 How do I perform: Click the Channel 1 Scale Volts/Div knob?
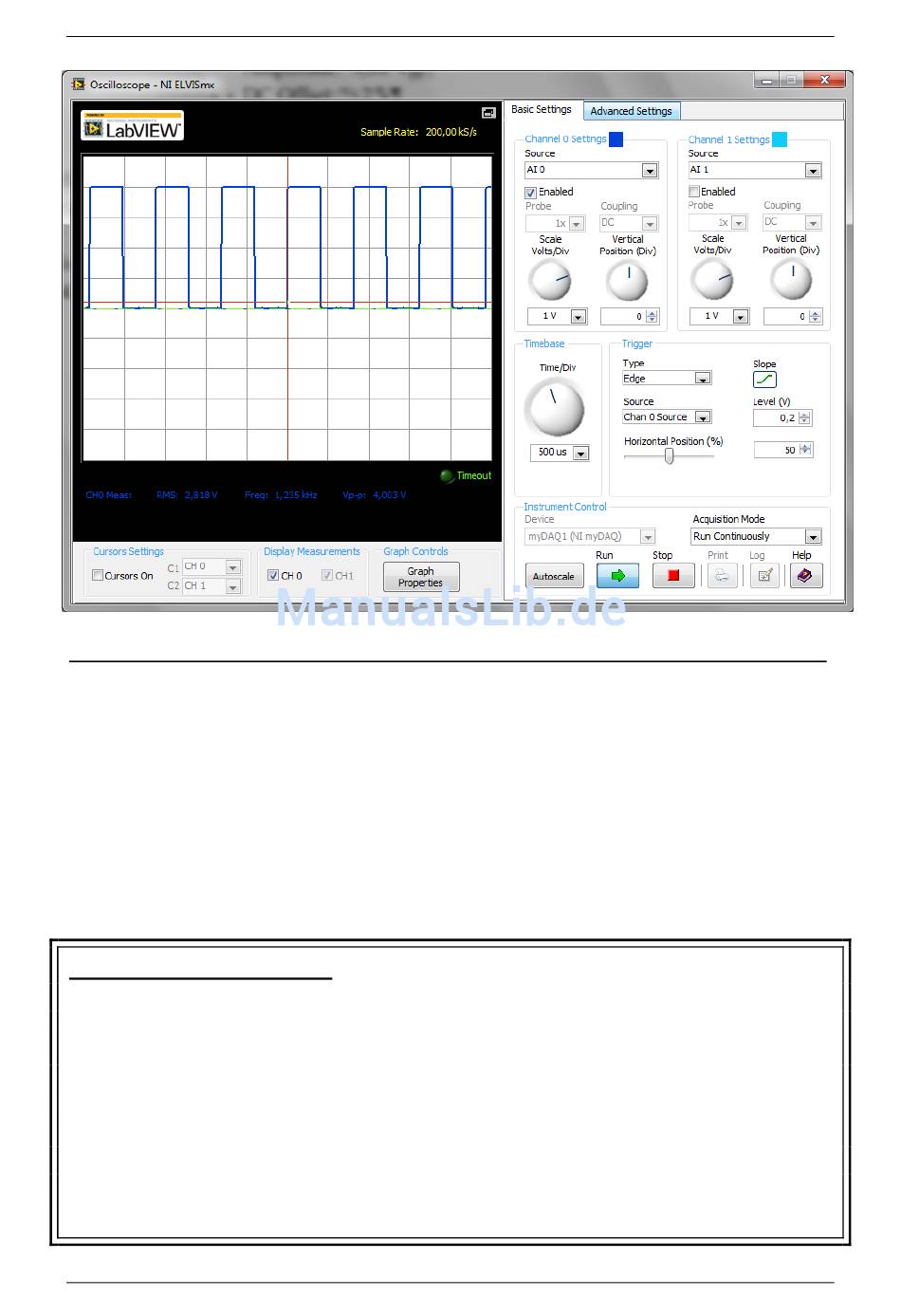712,281
